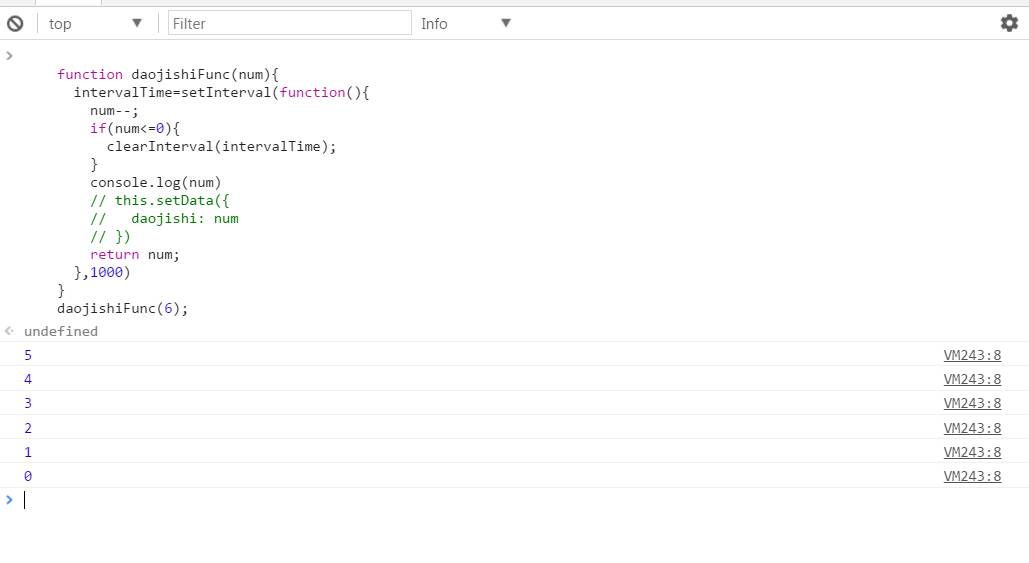The image size is (1029, 563).
Task: Click the clearInterval(intervalTime); code line
Action: pyautogui.click(x=221, y=146)
